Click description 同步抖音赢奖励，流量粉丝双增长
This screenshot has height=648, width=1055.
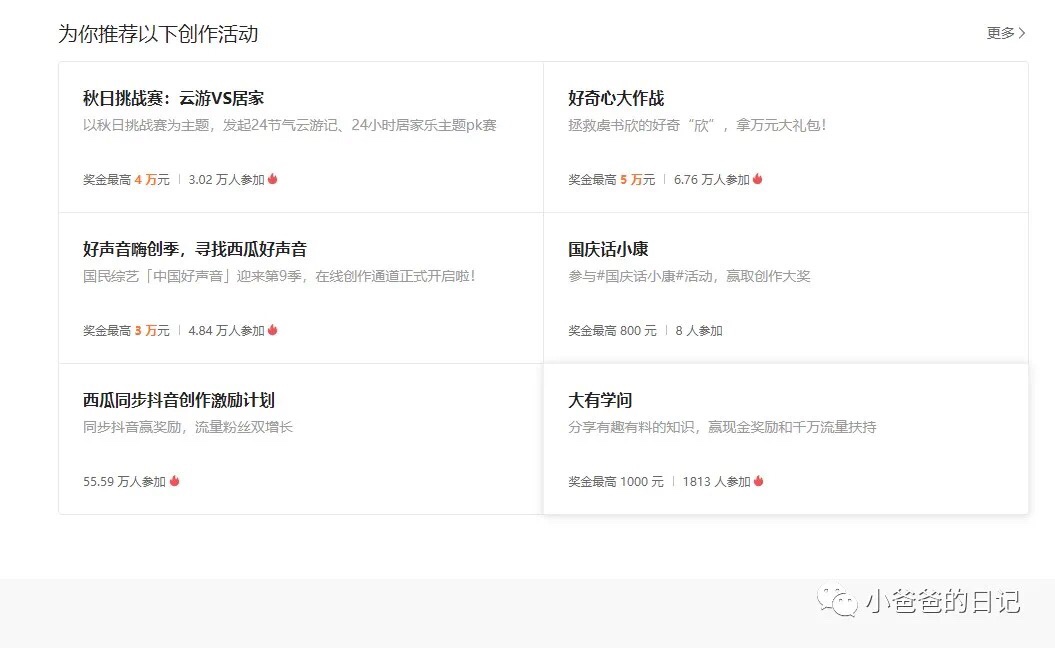click(x=188, y=427)
